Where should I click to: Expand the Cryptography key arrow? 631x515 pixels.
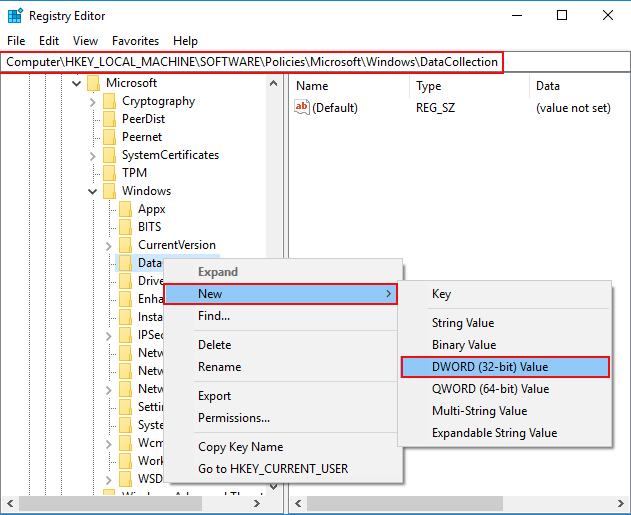coord(93,102)
